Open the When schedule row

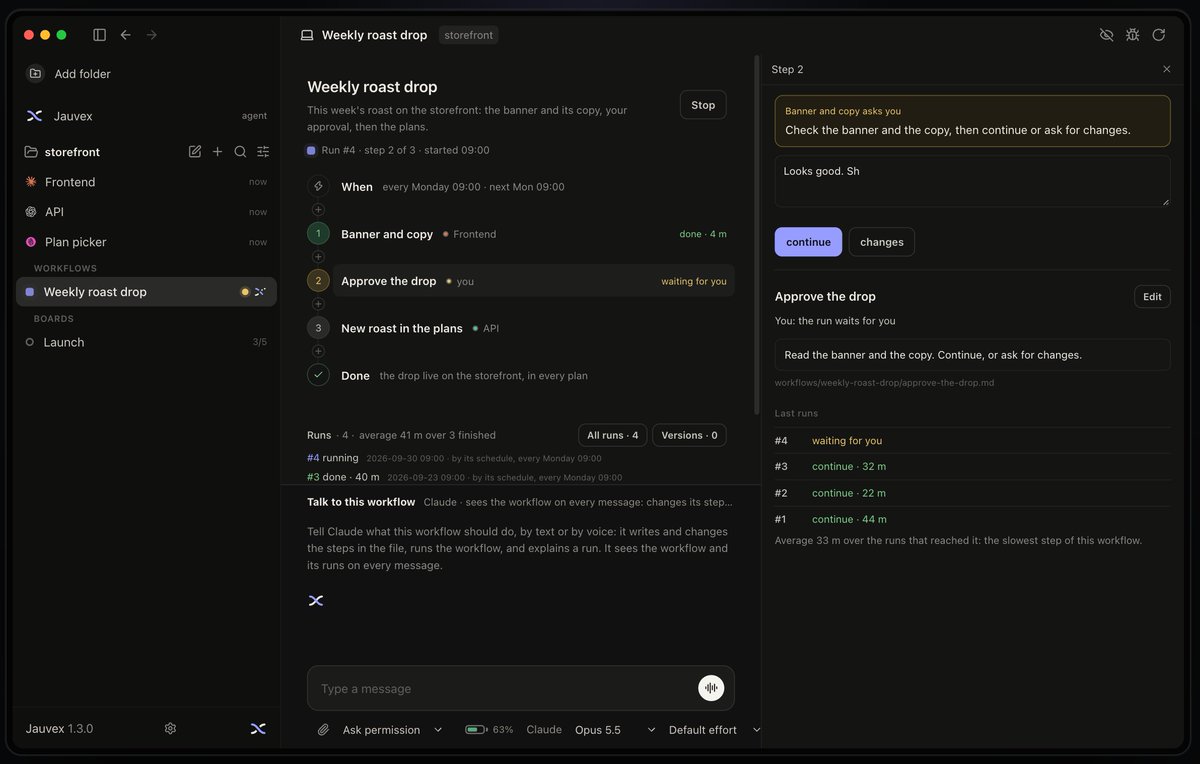point(534,187)
